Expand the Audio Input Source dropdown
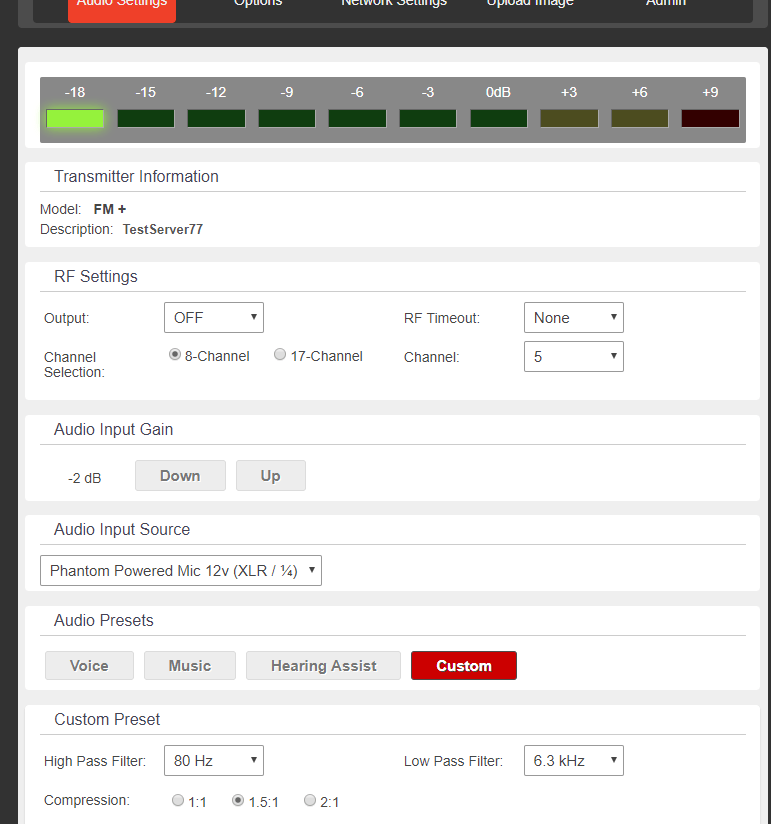Viewport: 771px width, 824px height. pyautogui.click(x=181, y=571)
